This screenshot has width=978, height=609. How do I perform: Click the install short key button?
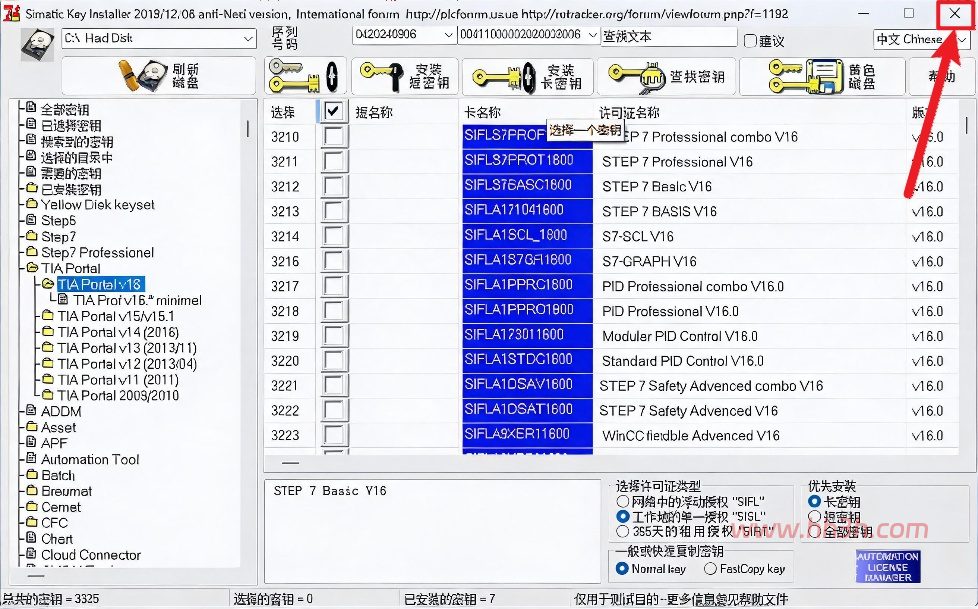click(x=404, y=76)
